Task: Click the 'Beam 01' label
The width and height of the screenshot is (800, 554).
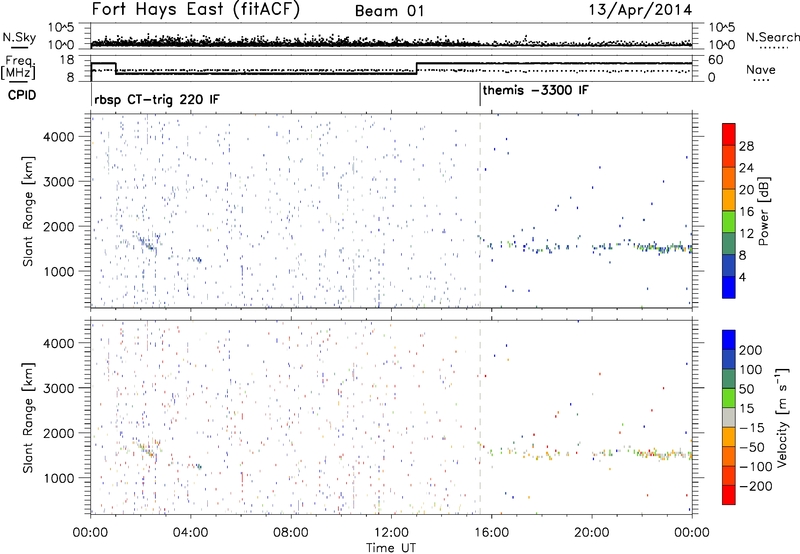Action: point(390,11)
